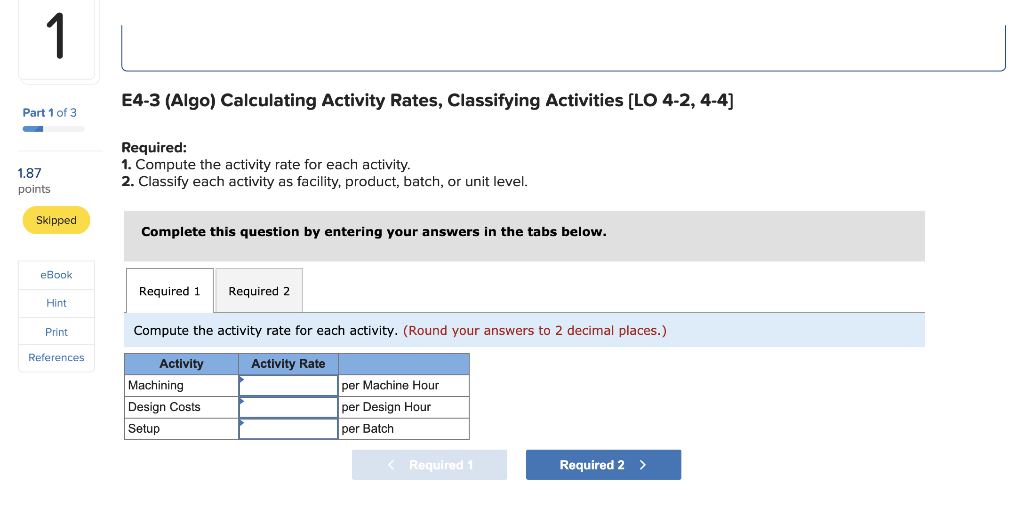Click the disabled Required 1 back button
Image resolution: width=1024 pixels, height=507 pixels.
click(429, 465)
